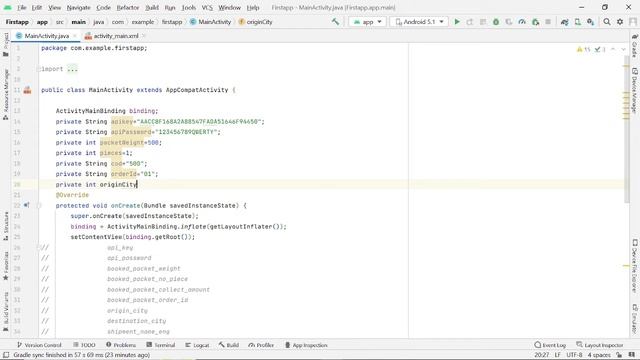Collapse the comment block fold marker at line 26
The image size is (640, 360).
(x=39, y=247)
